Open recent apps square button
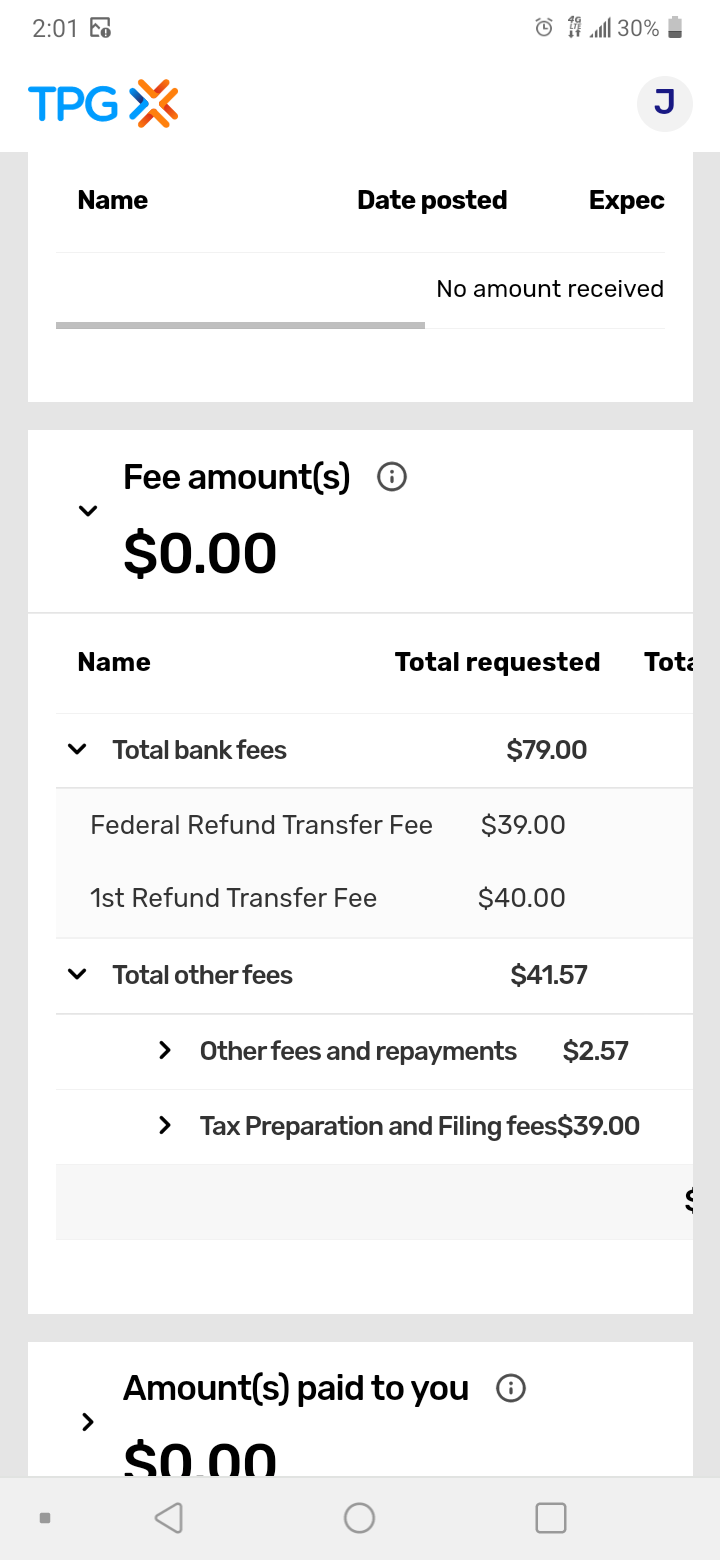The image size is (720, 1560). (x=551, y=1518)
